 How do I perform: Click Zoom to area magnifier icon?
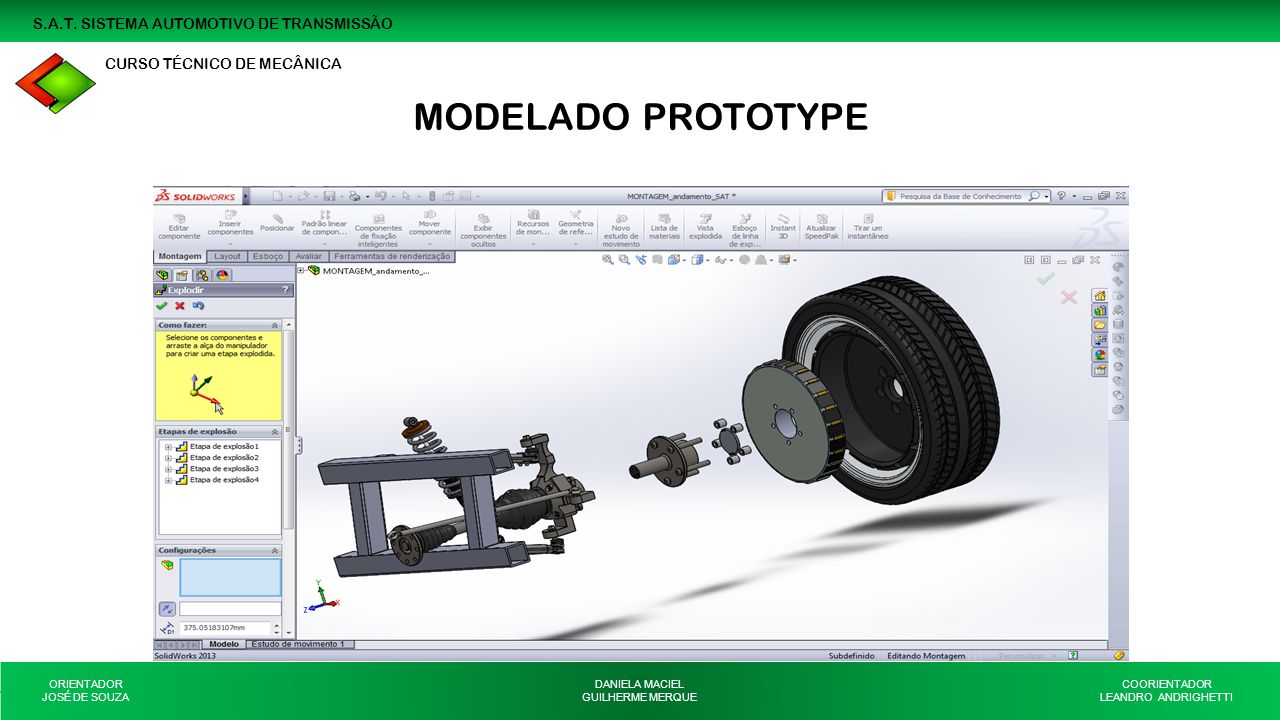coord(624,260)
